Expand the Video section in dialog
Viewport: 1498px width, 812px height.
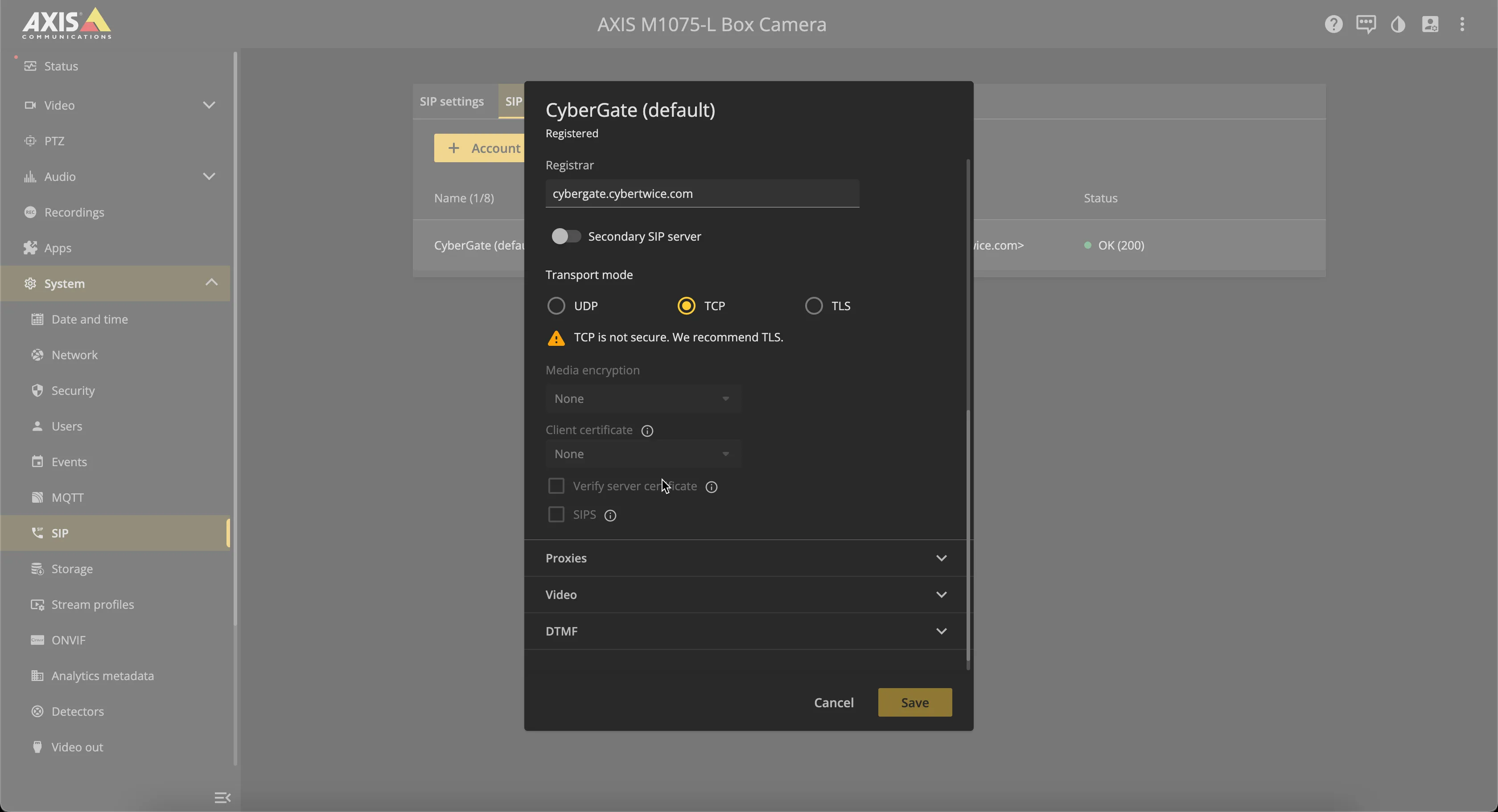pyautogui.click(x=746, y=595)
